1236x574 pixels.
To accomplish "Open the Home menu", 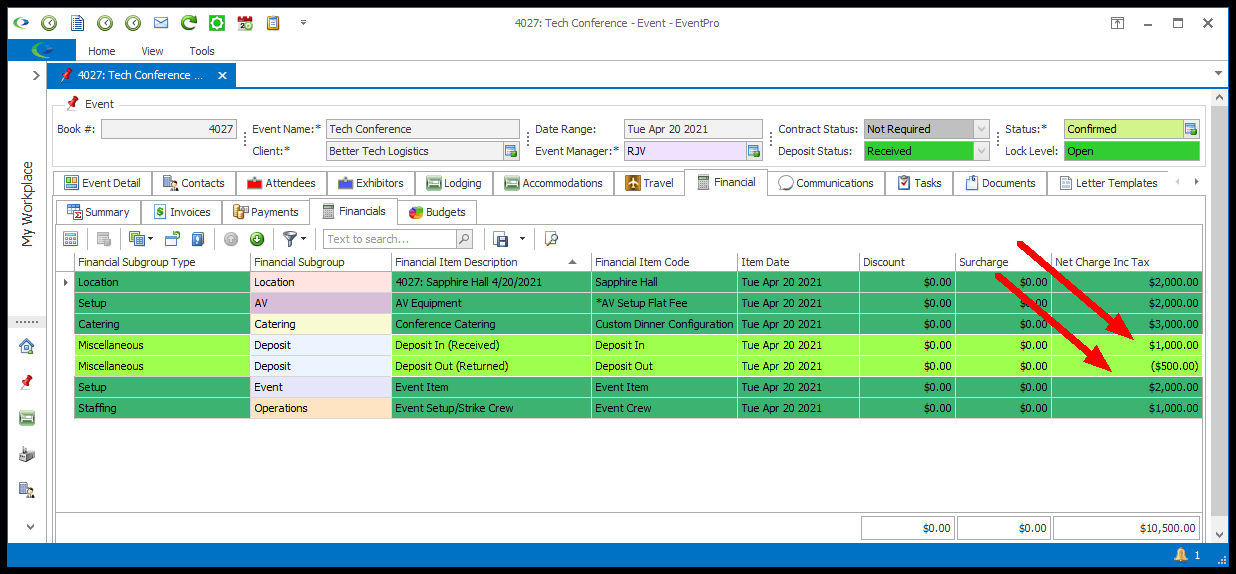I will (x=101, y=51).
